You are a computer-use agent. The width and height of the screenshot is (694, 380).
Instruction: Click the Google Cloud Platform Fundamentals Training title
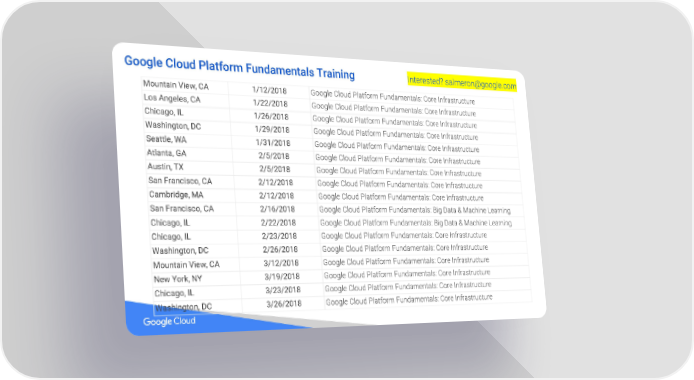pyautogui.click(x=239, y=67)
